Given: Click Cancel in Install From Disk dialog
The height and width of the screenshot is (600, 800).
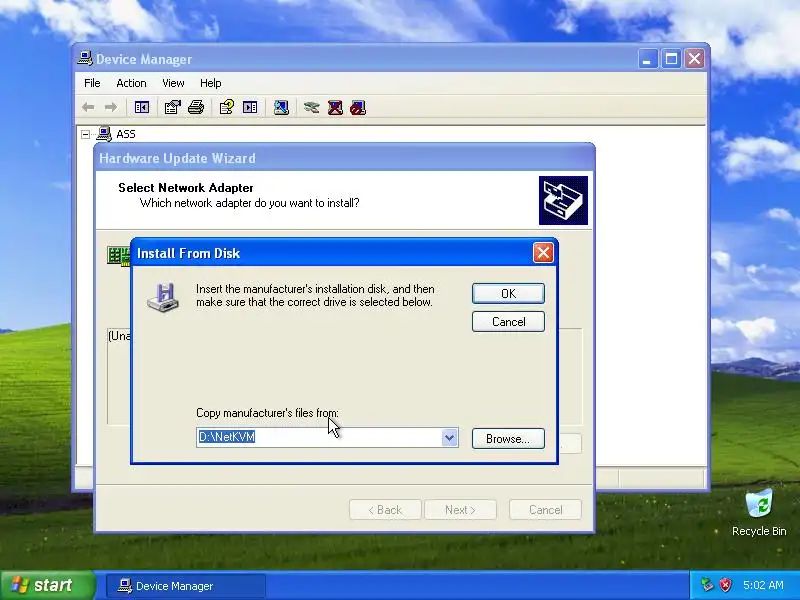Looking at the screenshot, I should 508,321.
